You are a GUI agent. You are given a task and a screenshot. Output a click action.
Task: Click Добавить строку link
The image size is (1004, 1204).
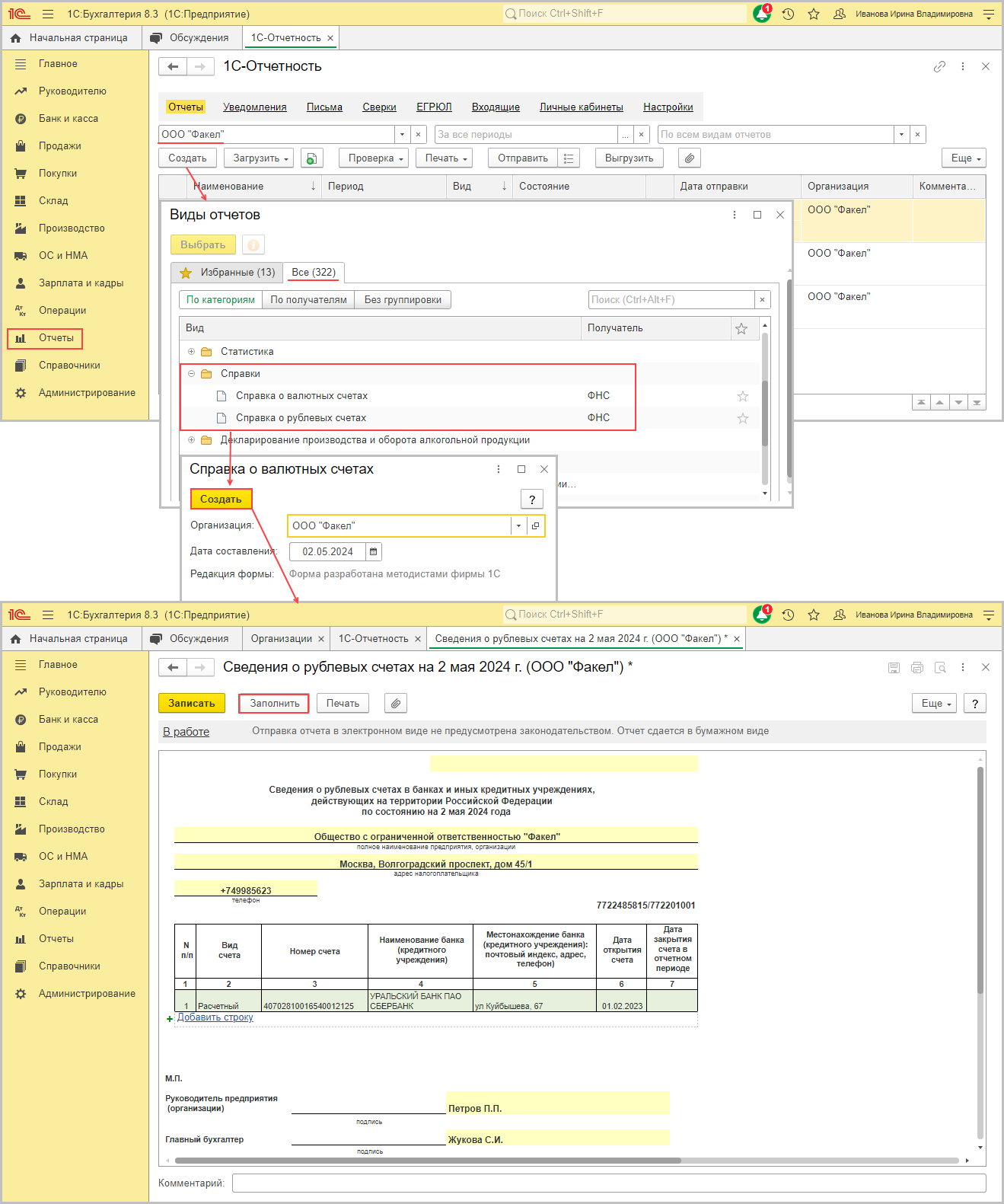215,1017
